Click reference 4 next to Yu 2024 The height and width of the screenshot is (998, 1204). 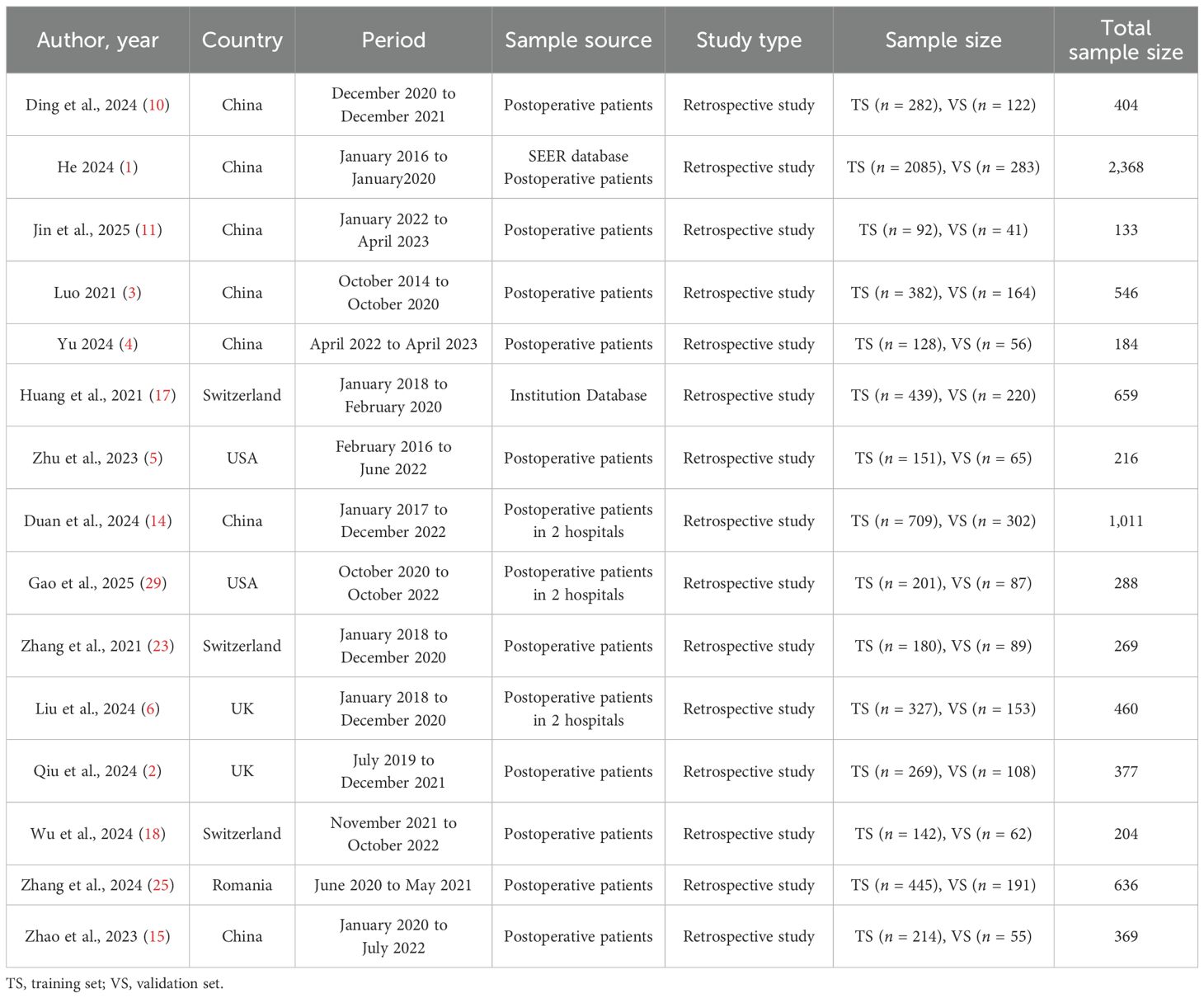pos(128,344)
